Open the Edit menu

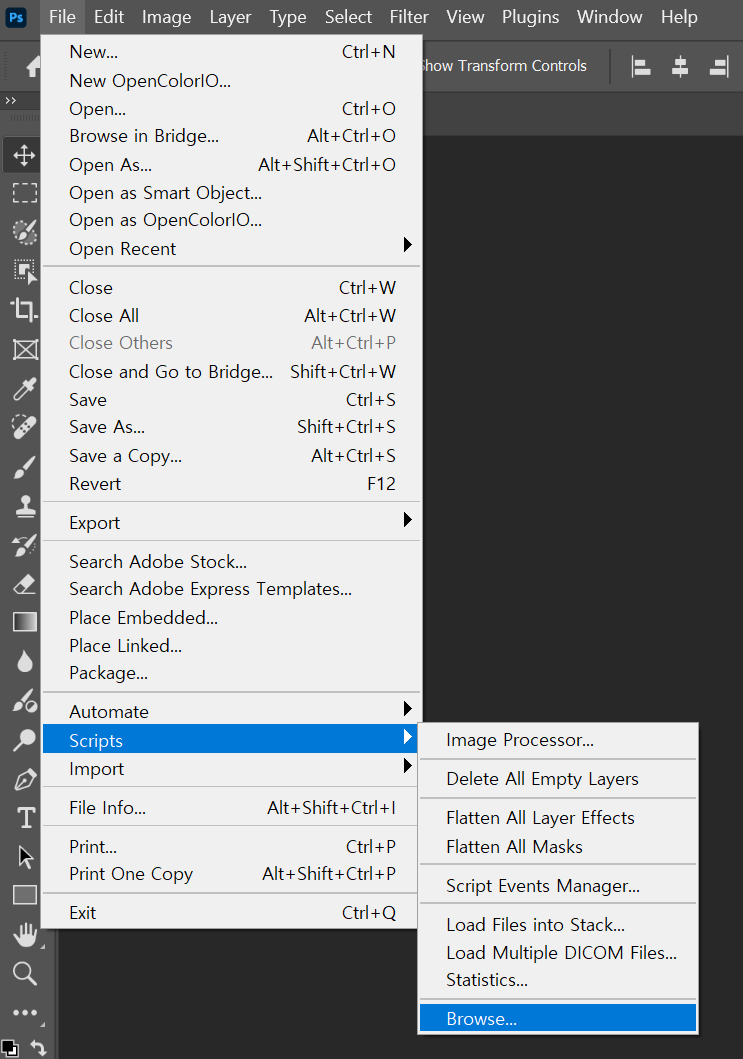[x=109, y=17]
